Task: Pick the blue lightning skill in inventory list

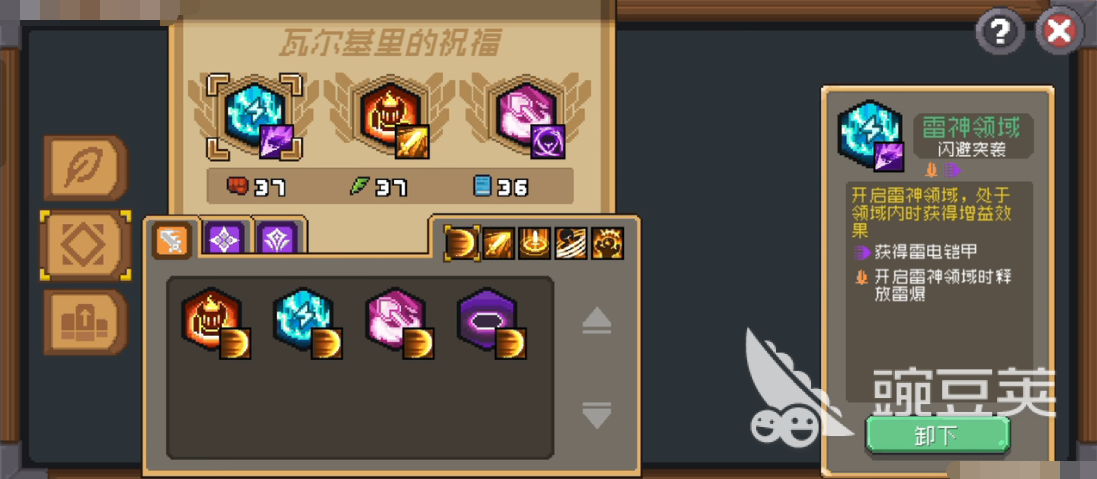Action: coord(306,323)
